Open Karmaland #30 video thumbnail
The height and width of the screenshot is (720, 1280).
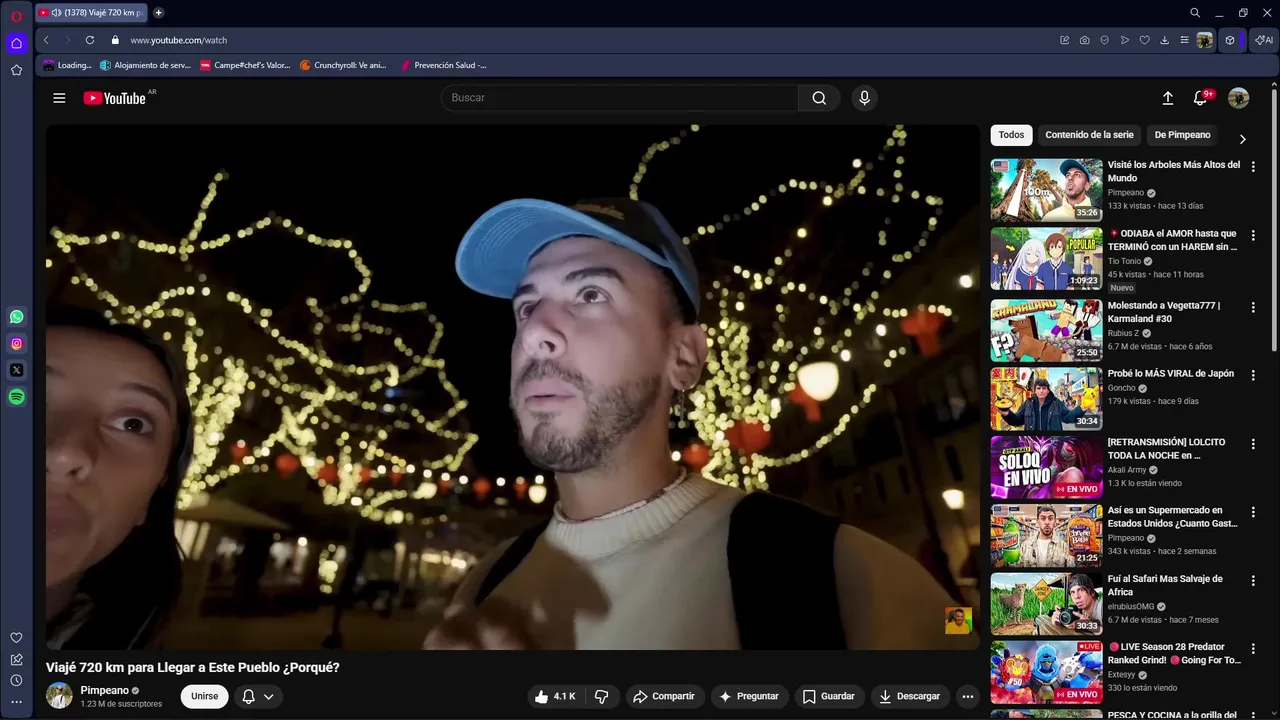(x=1046, y=330)
